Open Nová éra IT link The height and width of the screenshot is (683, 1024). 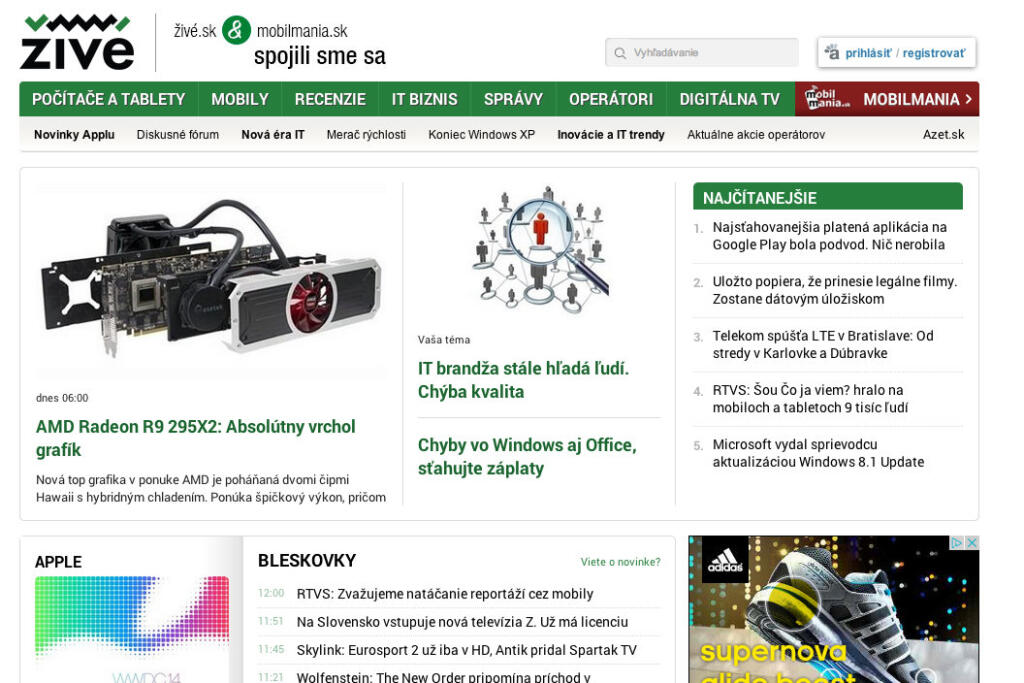click(x=273, y=135)
